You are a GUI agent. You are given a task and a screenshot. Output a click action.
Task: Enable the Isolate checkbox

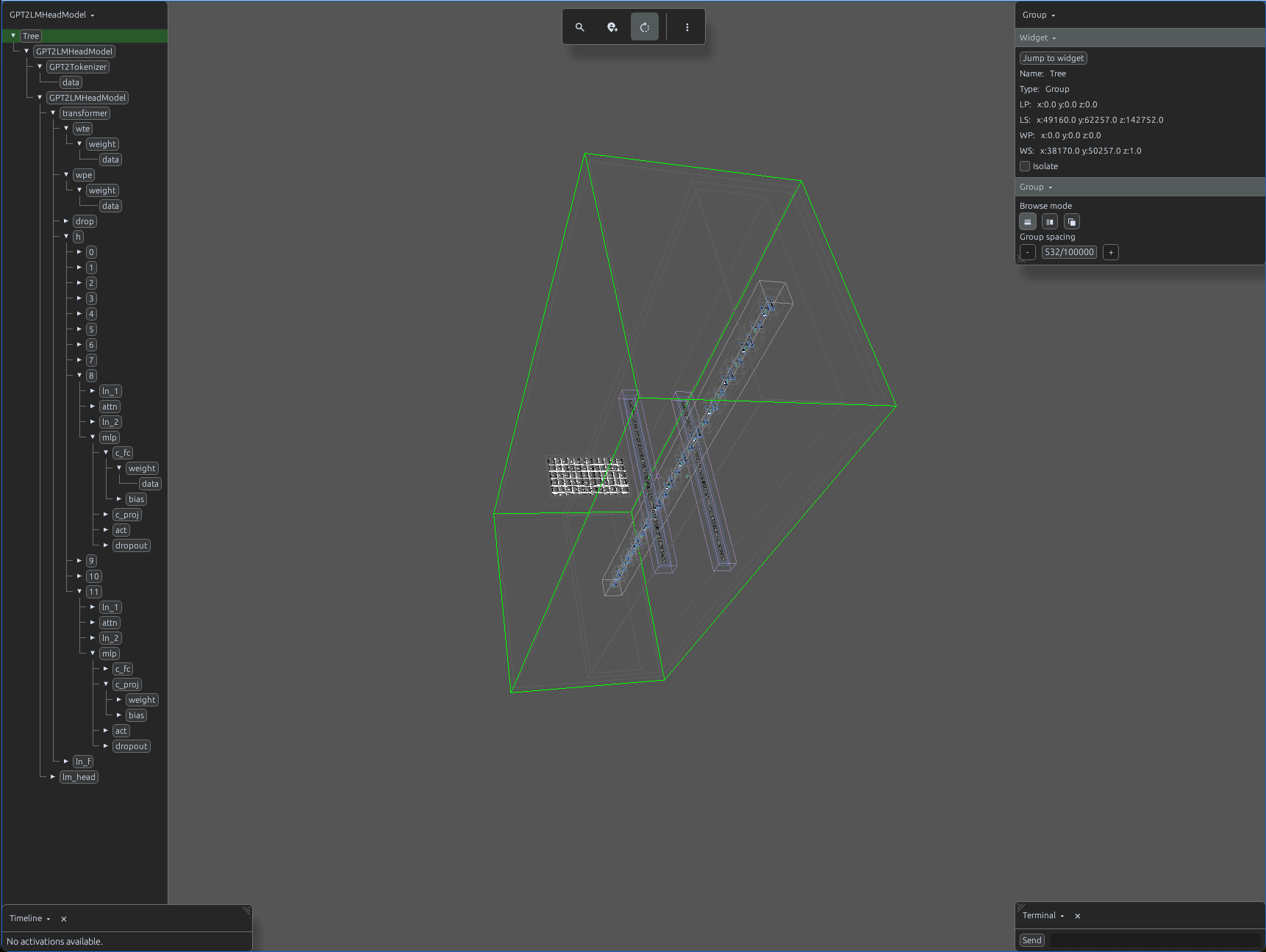coord(1025,166)
